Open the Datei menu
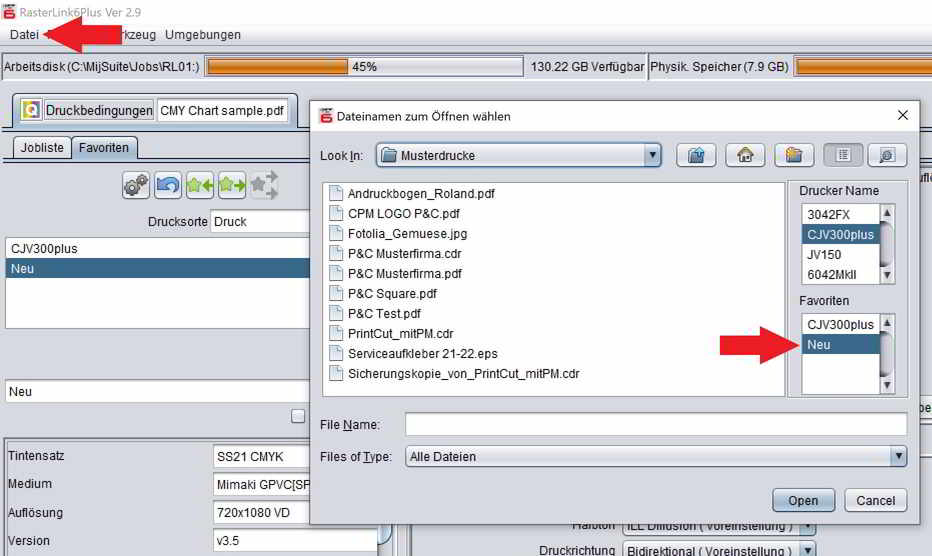The width and height of the screenshot is (932, 556). (x=24, y=34)
